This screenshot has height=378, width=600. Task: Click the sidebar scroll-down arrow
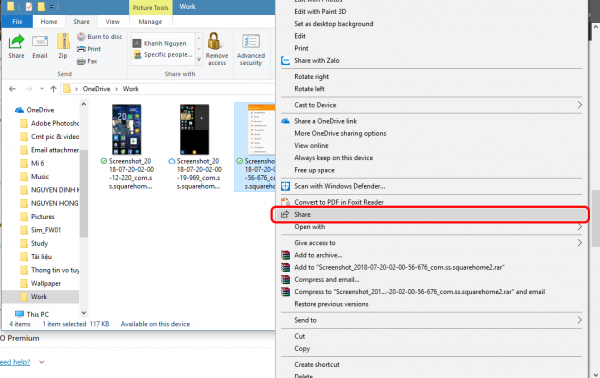(84, 313)
